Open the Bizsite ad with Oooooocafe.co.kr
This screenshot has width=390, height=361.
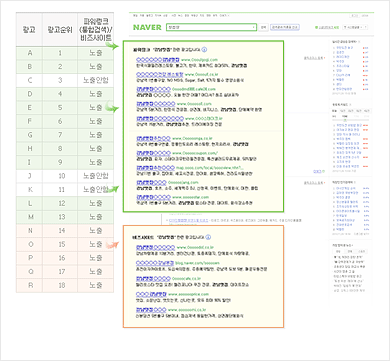[x=153, y=279]
